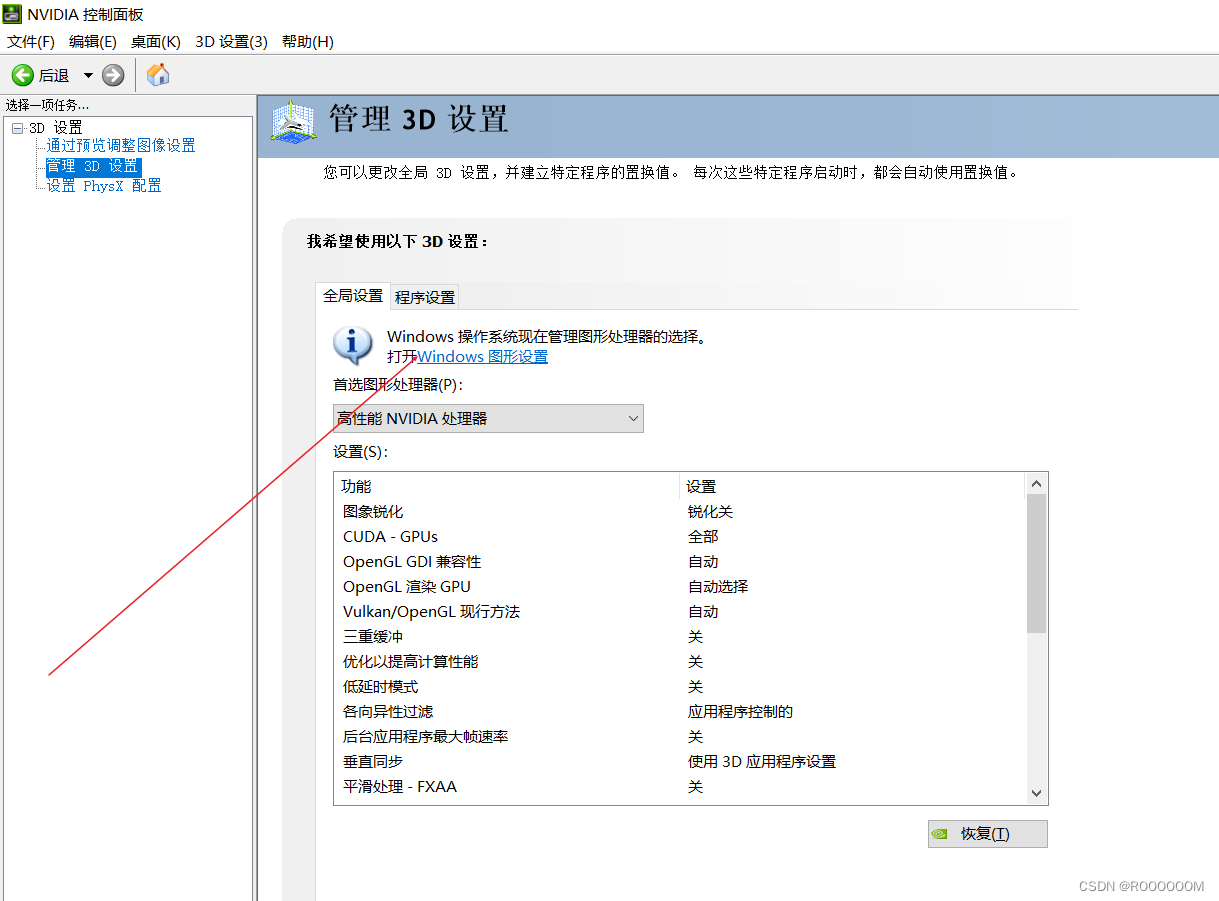The height and width of the screenshot is (901, 1219).
Task: Open the back history dropdown arrow
Action: click(88, 75)
